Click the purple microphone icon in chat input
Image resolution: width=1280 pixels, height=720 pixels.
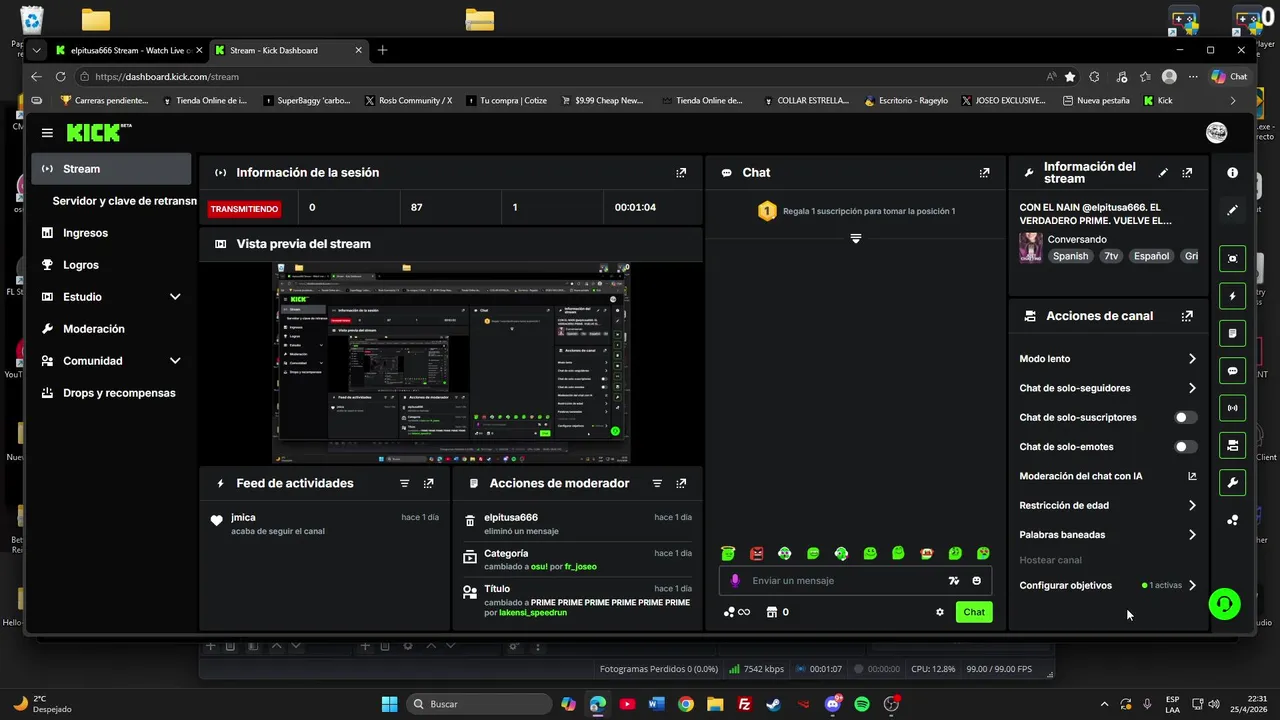735,581
